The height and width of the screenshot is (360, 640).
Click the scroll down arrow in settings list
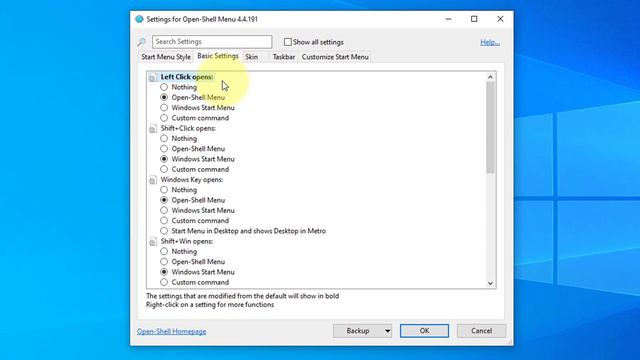[x=490, y=284]
